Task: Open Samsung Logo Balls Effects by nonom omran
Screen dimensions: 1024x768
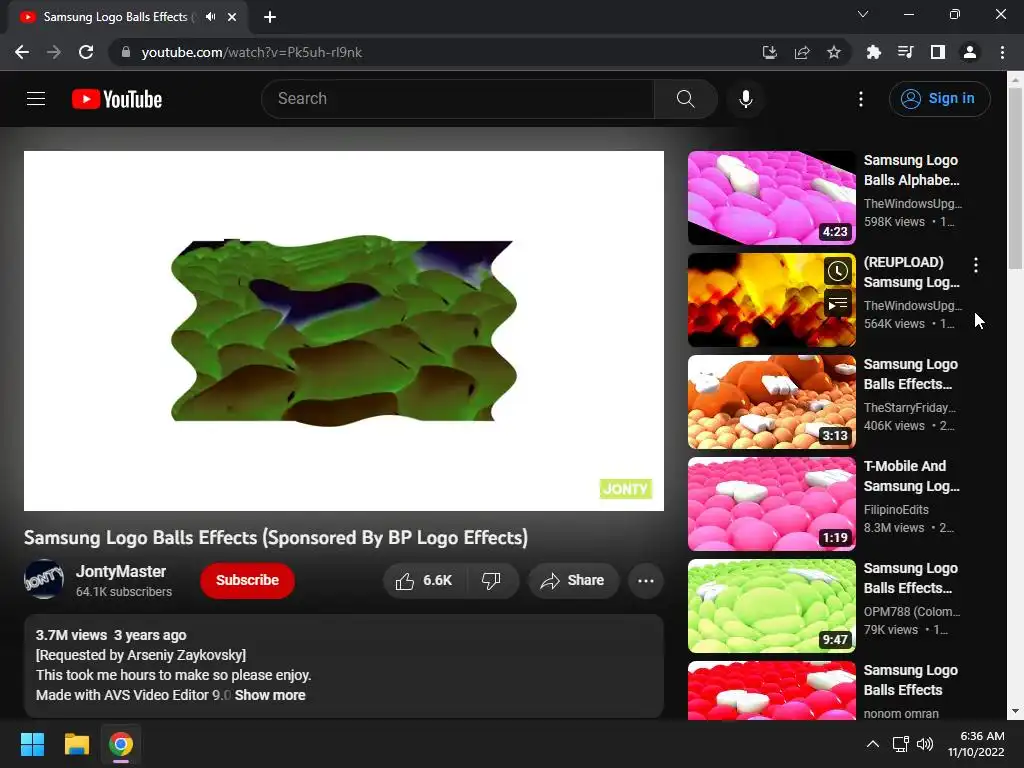Action: click(x=910, y=680)
